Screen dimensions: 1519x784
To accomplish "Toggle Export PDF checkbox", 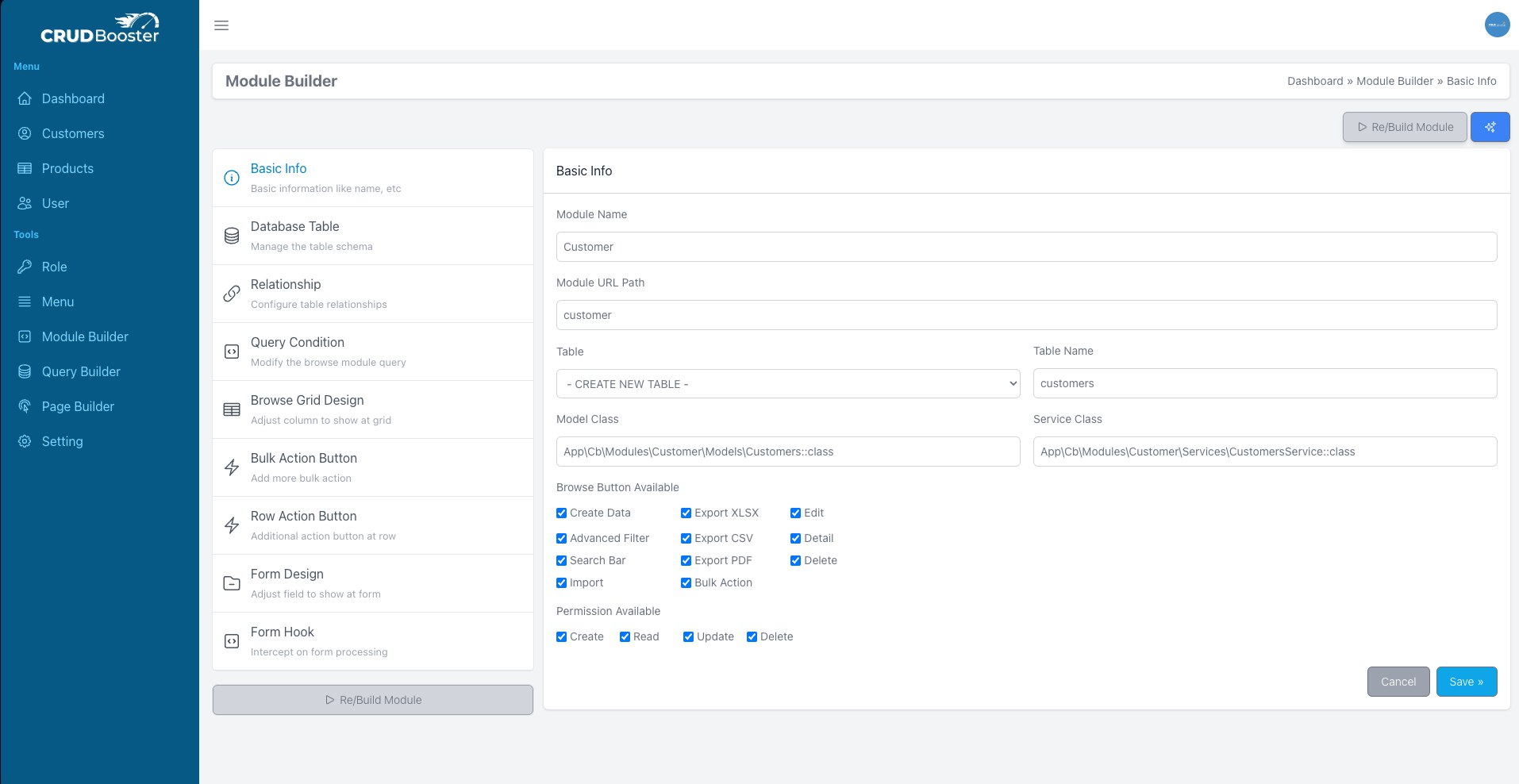I will tap(686, 560).
